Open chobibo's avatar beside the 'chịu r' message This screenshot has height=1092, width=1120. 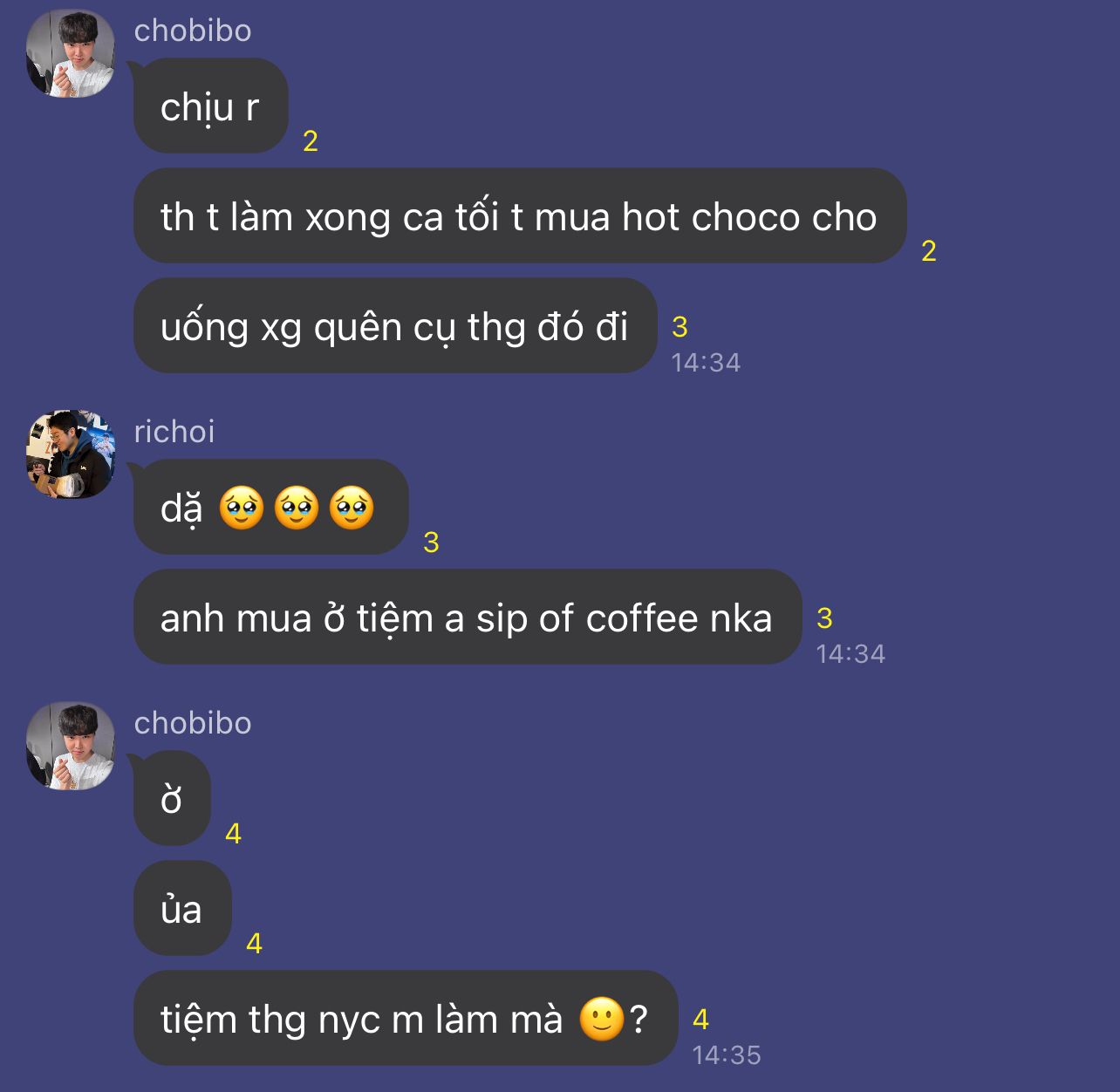tap(71, 54)
